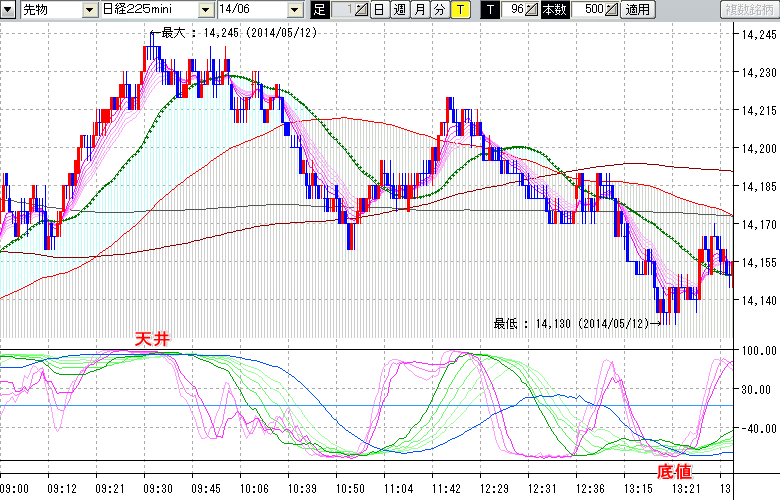Switch chart to 週 (weekly) bars
780x500 pixels.
click(x=399, y=10)
